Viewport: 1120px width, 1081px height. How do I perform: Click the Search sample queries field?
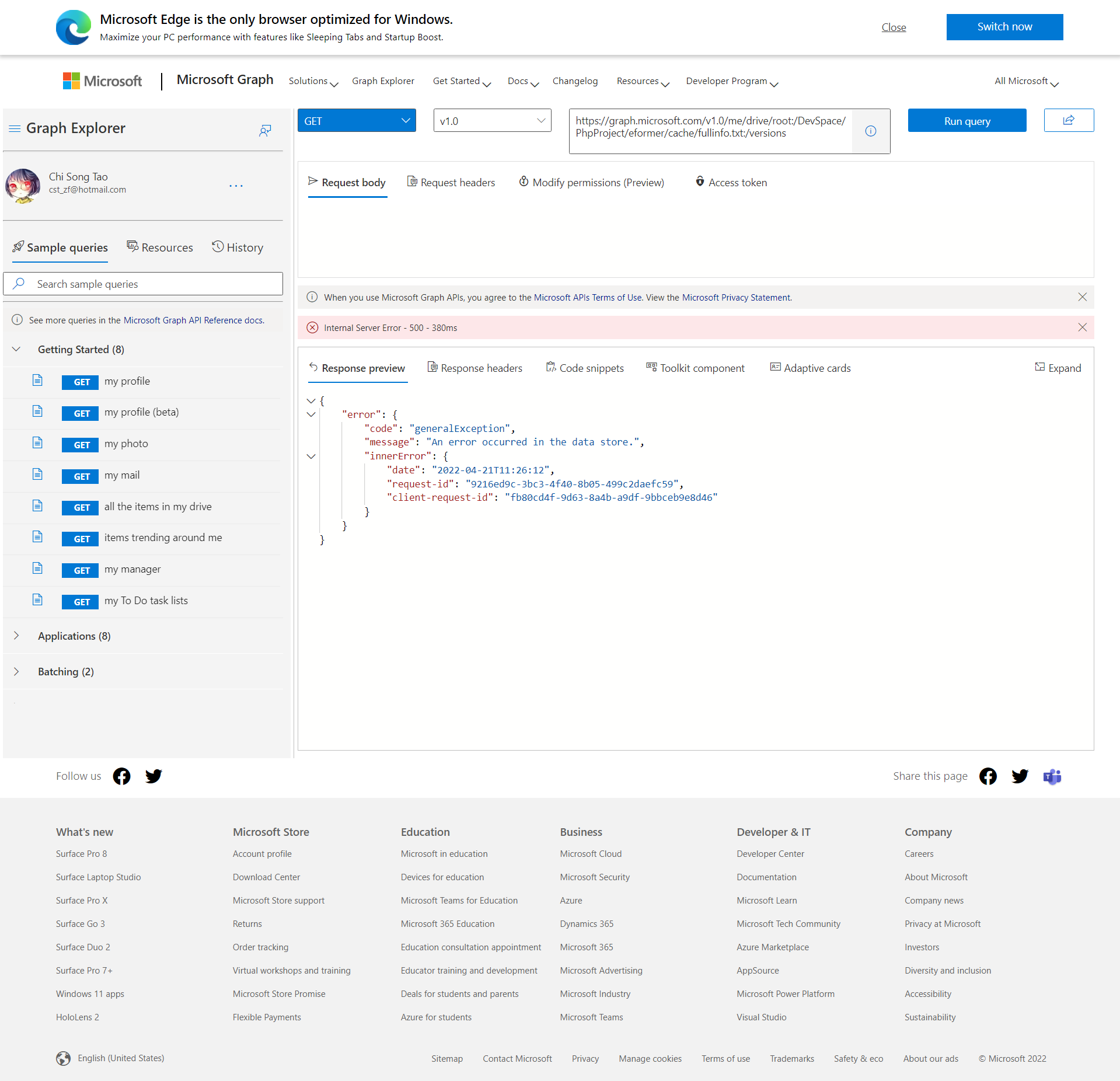[x=143, y=284]
